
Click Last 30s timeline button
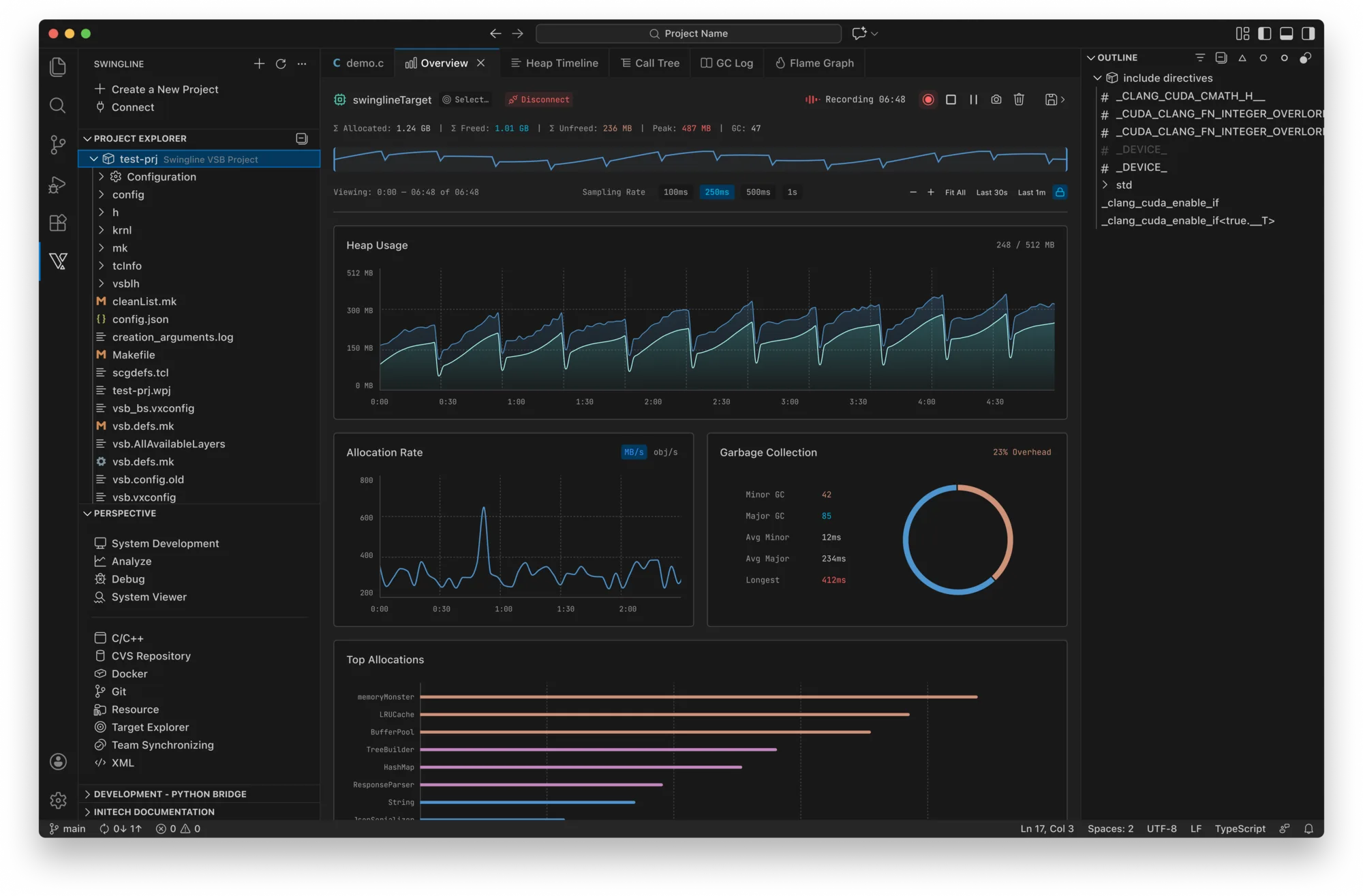point(992,192)
